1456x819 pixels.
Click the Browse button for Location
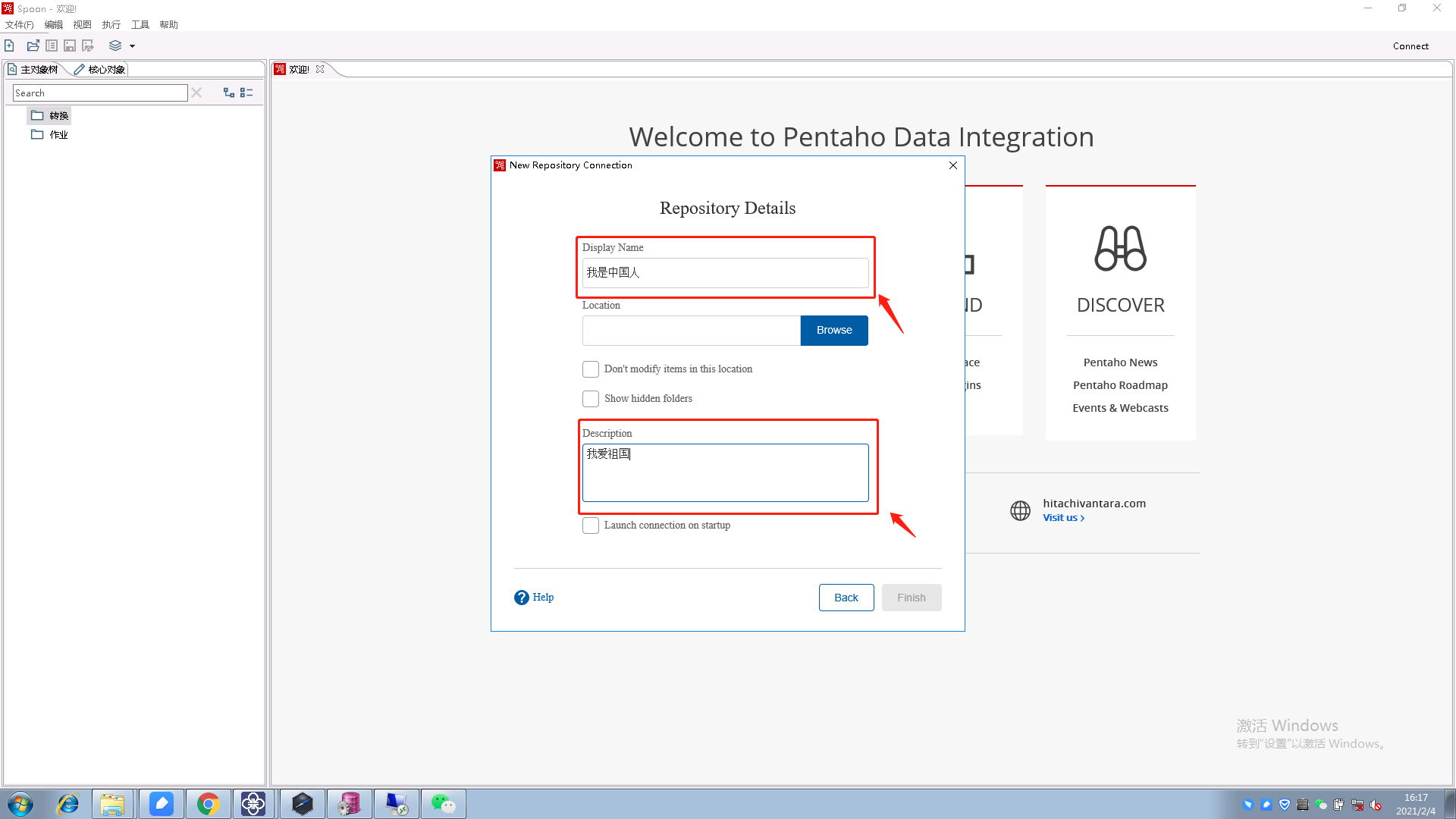pyautogui.click(x=834, y=331)
